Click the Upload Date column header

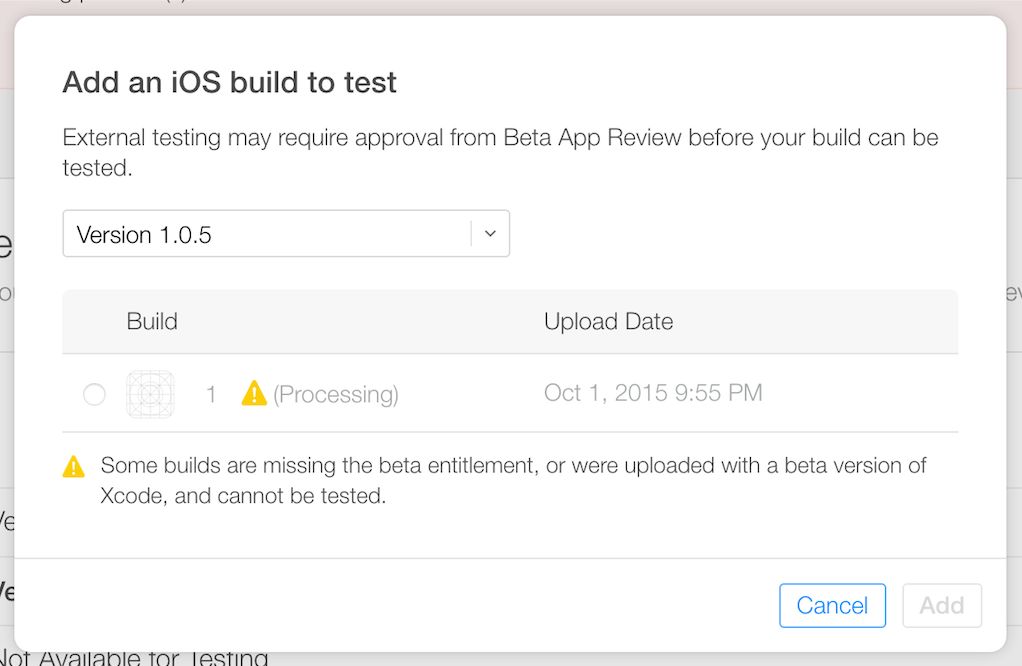coord(608,322)
